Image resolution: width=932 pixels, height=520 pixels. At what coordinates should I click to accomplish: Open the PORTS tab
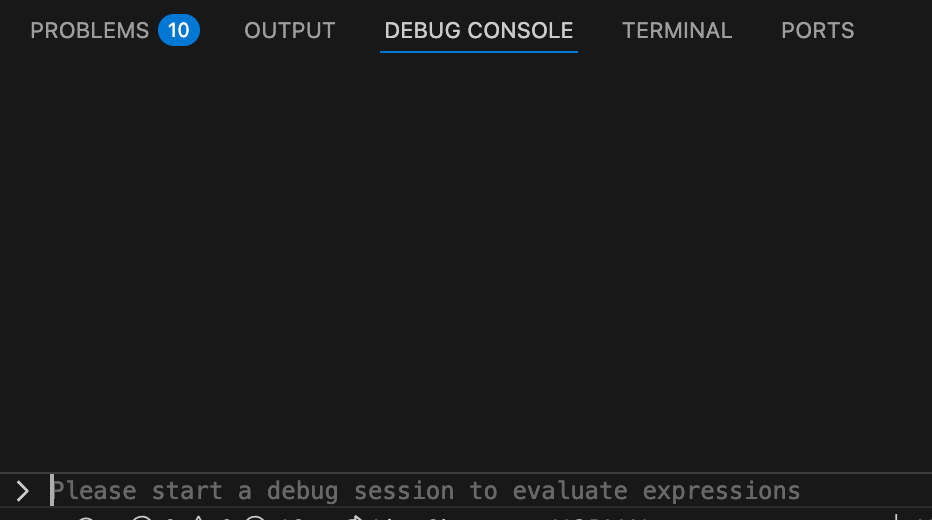[817, 30]
